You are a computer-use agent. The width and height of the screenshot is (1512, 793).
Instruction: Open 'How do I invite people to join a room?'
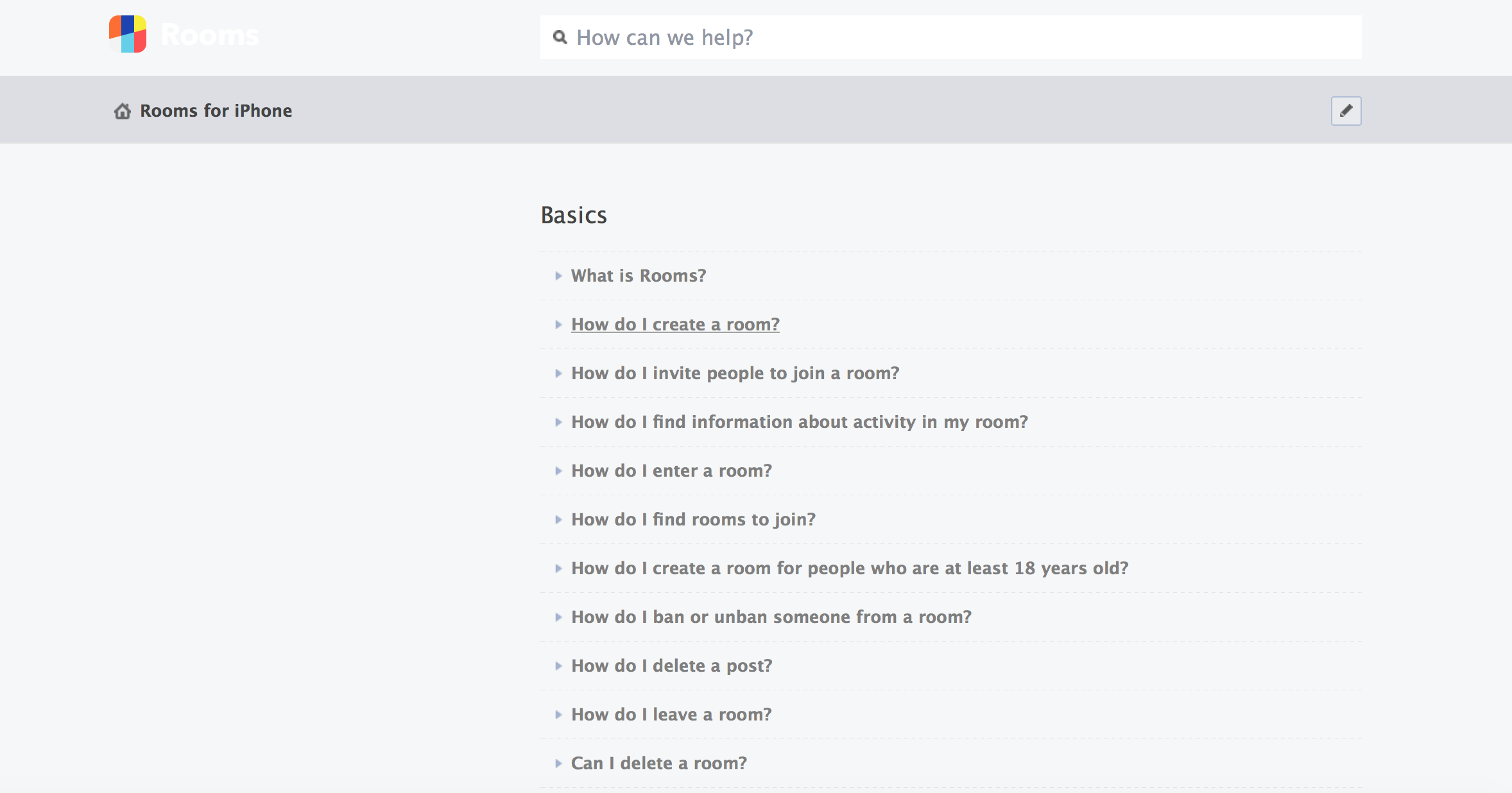point(735,373)
